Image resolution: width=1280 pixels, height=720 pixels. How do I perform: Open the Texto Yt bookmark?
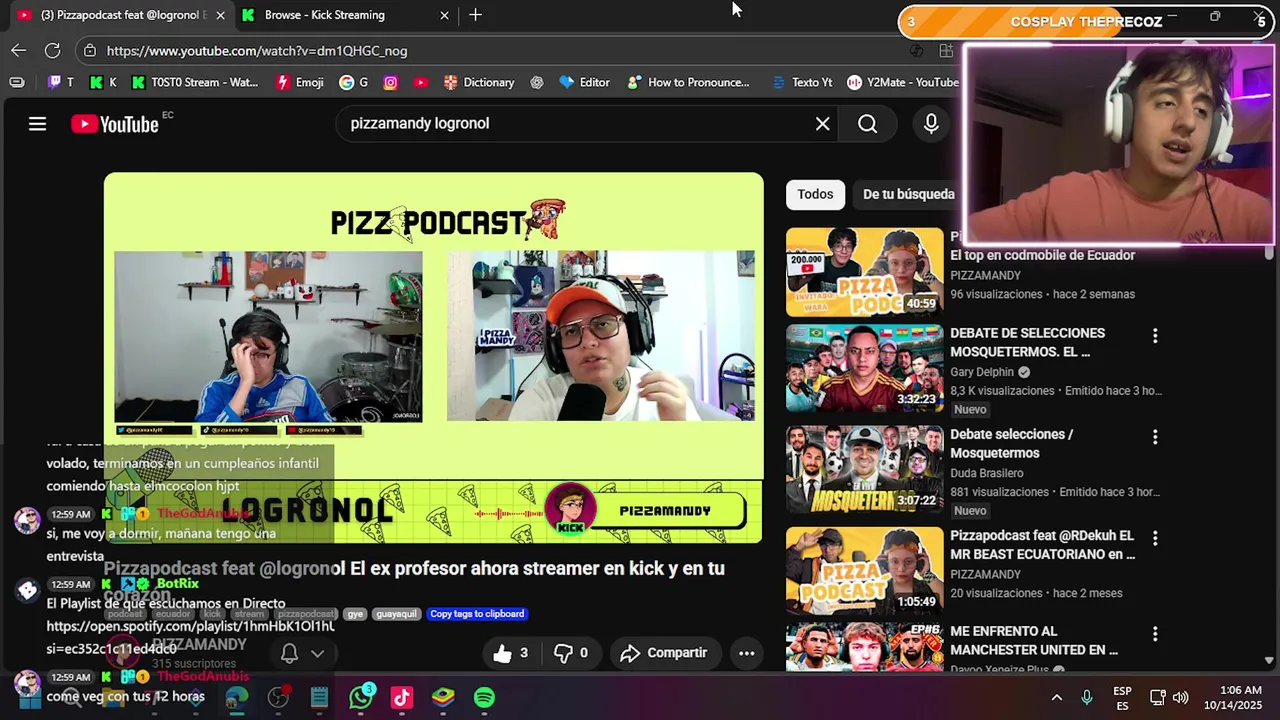802,82
